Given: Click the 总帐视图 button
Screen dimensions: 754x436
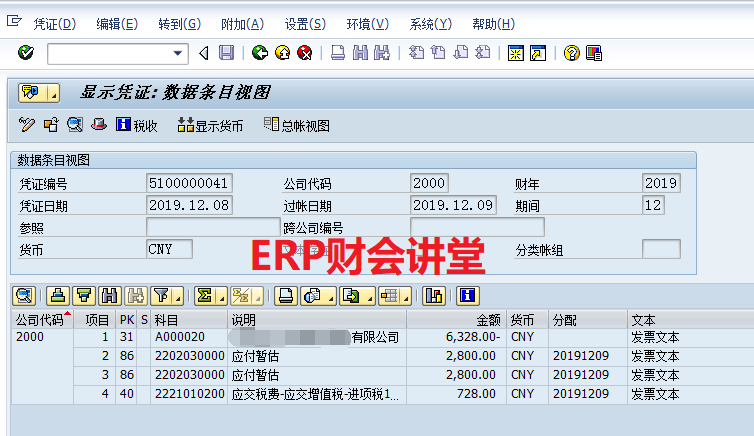Looking at the screenshot, I should pos(297,125).
